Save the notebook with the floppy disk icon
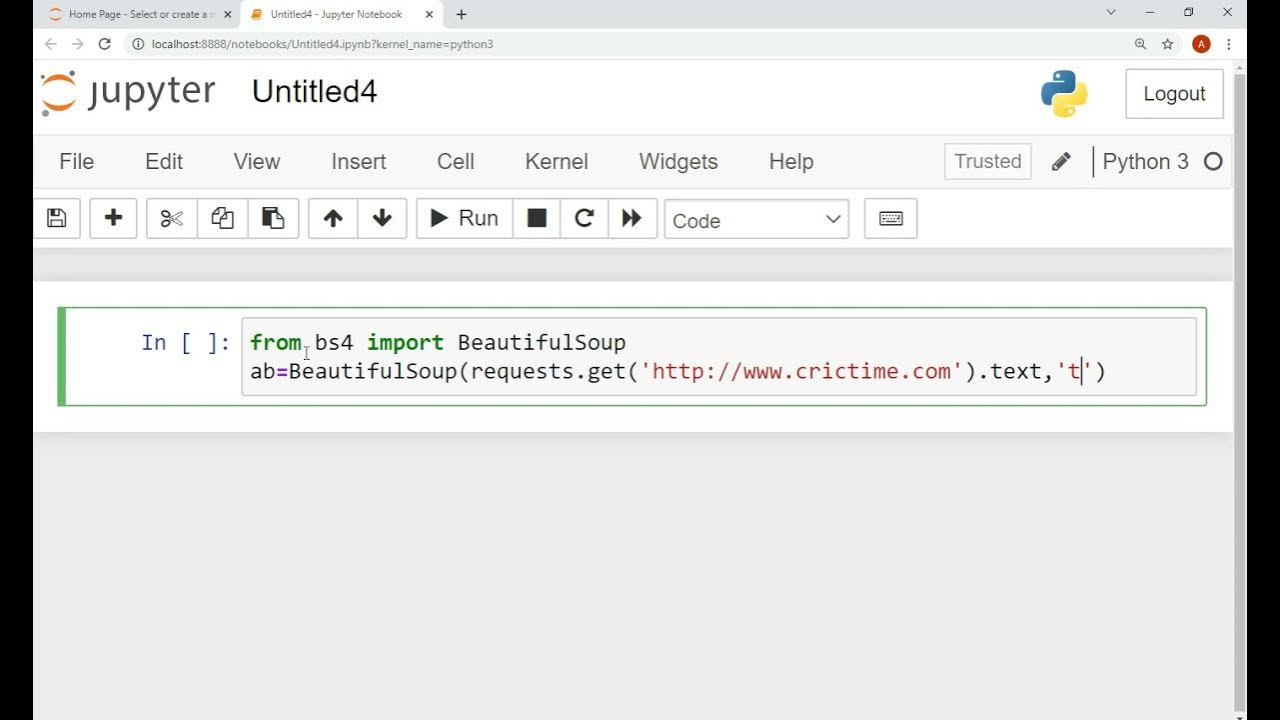This screenshot has height=720, width=1280. click(x=56, y=219)
